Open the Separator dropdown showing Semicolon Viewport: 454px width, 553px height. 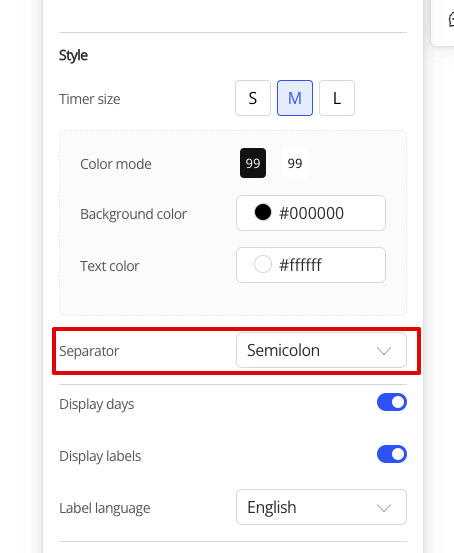321,350
